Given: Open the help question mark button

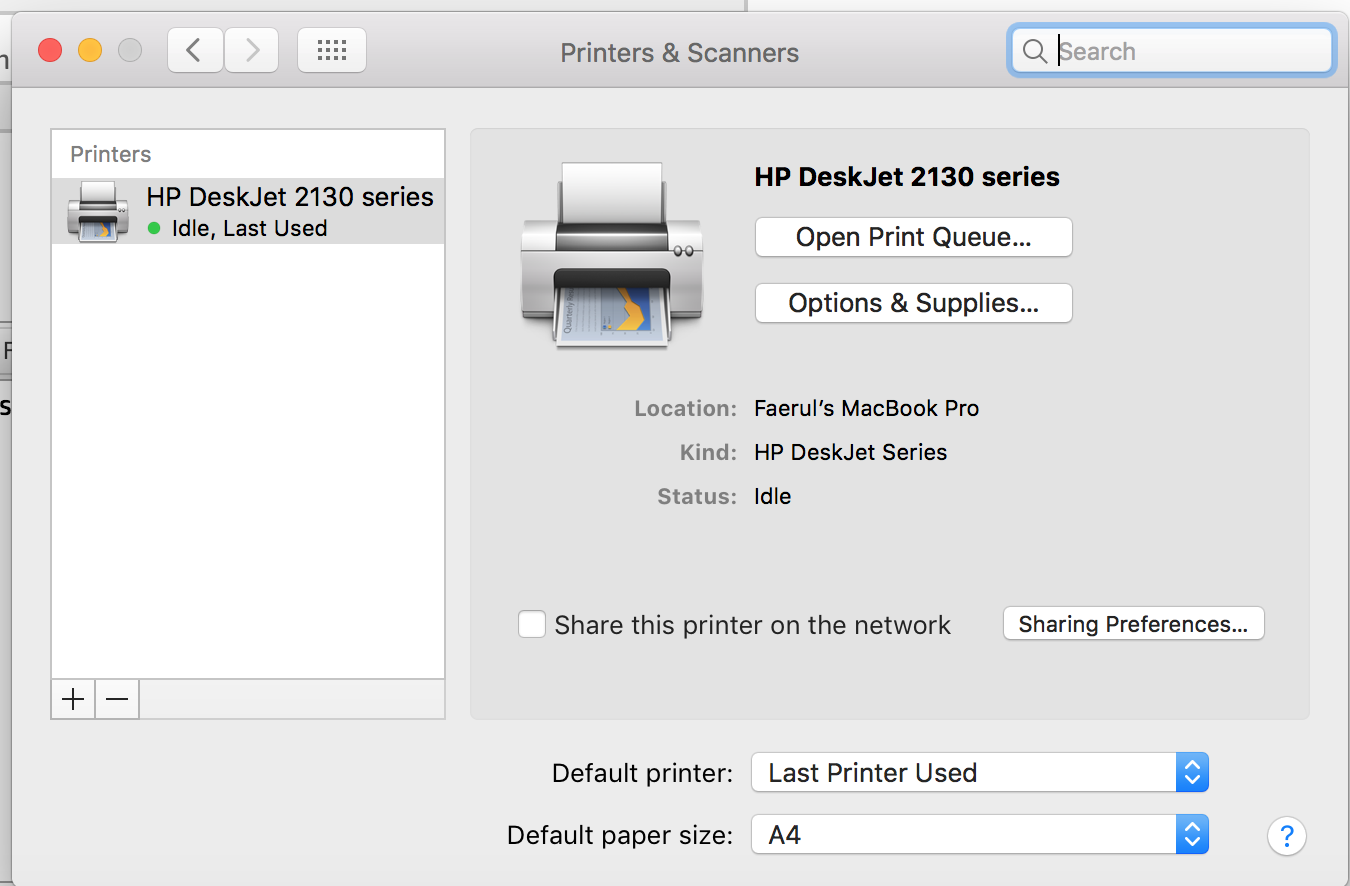Looking at the screenshot, I should (x=1287, y=835).
